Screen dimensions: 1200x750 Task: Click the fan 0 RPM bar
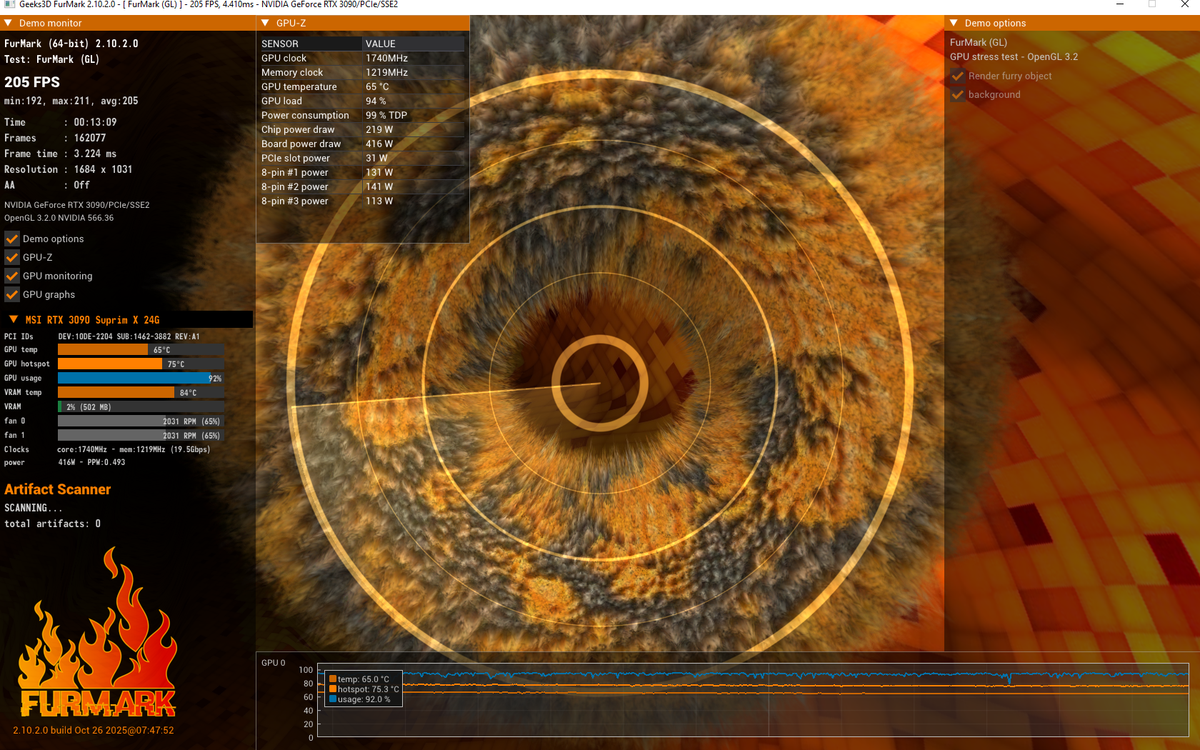[140, 422]
